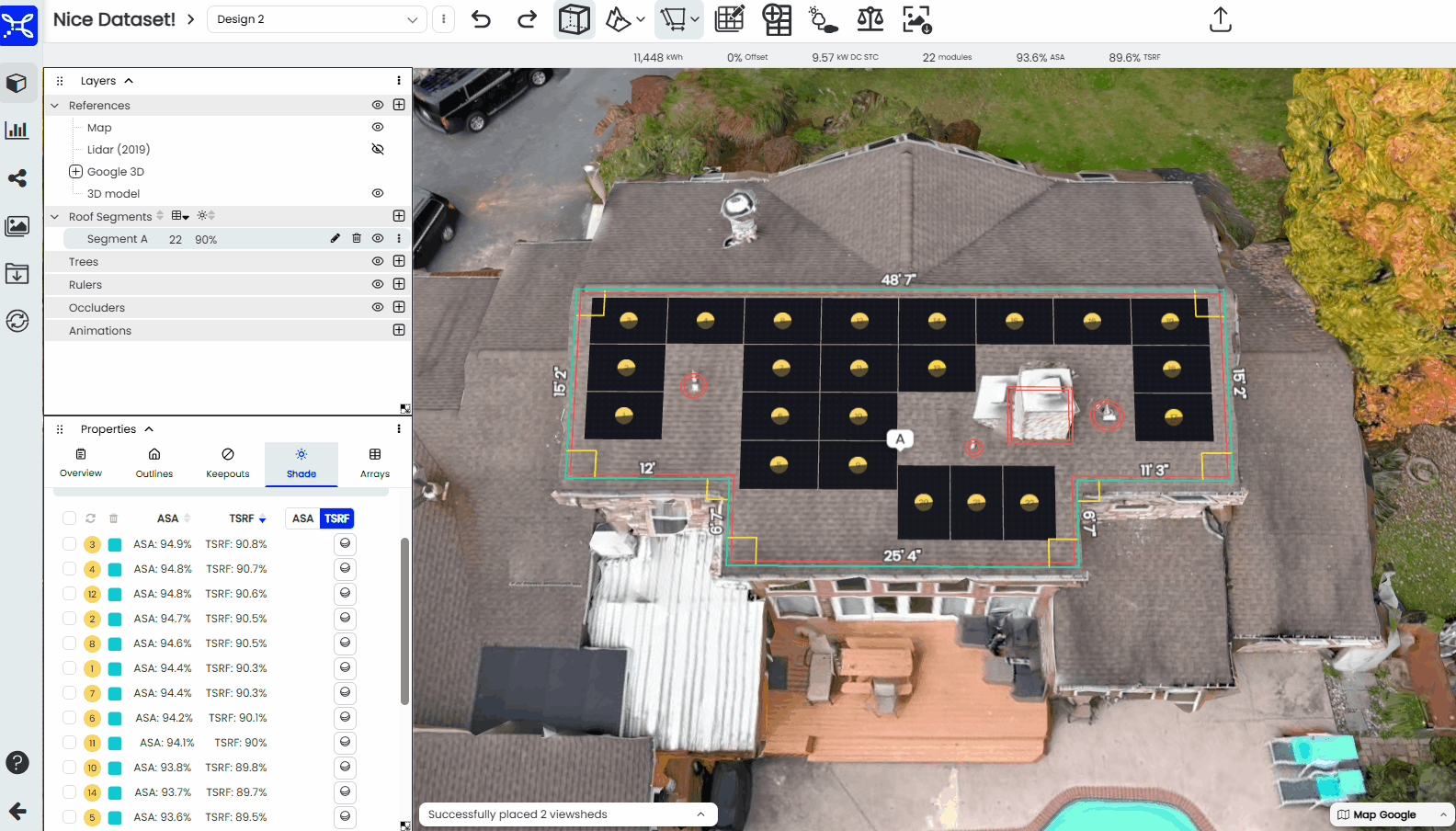Edit Segment A with pencil icon

(x=336, y=238)
